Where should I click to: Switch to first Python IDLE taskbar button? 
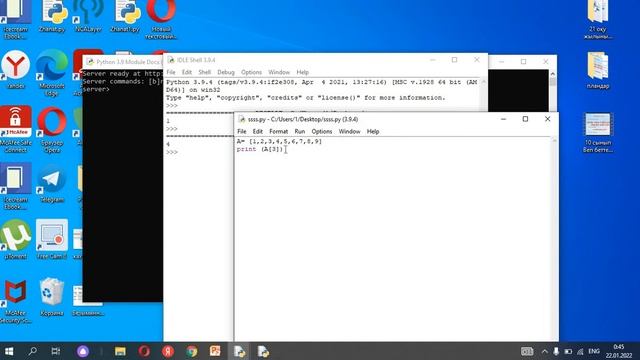[x=239, y=351]
